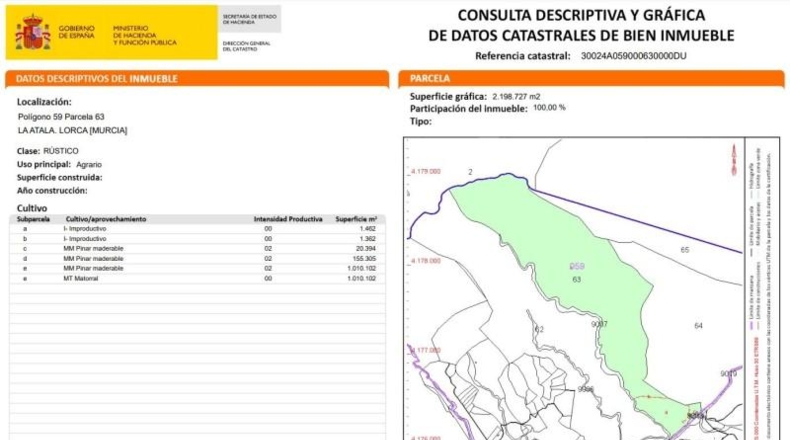The image size is (790, 440).
Task: Click the 'RÚSTICO' class value
Action: point(60,151)
